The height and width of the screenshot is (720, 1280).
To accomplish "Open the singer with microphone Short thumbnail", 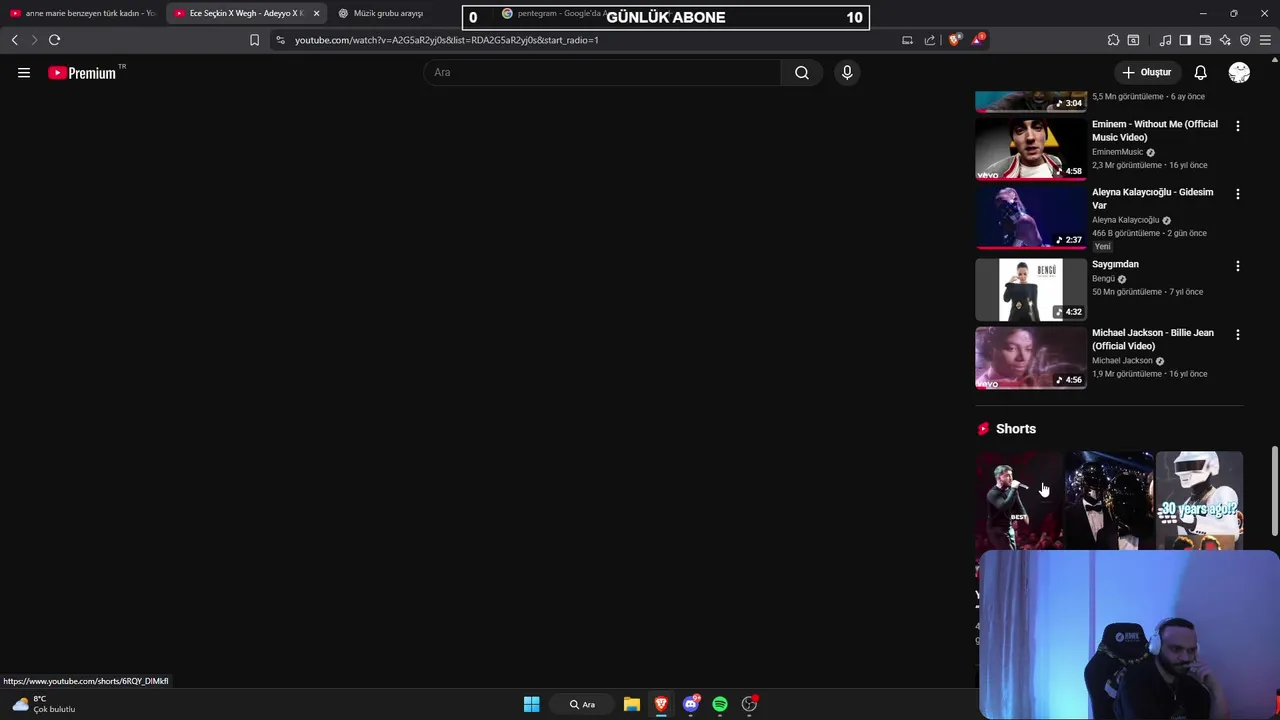I will (x=1019, y=500).
